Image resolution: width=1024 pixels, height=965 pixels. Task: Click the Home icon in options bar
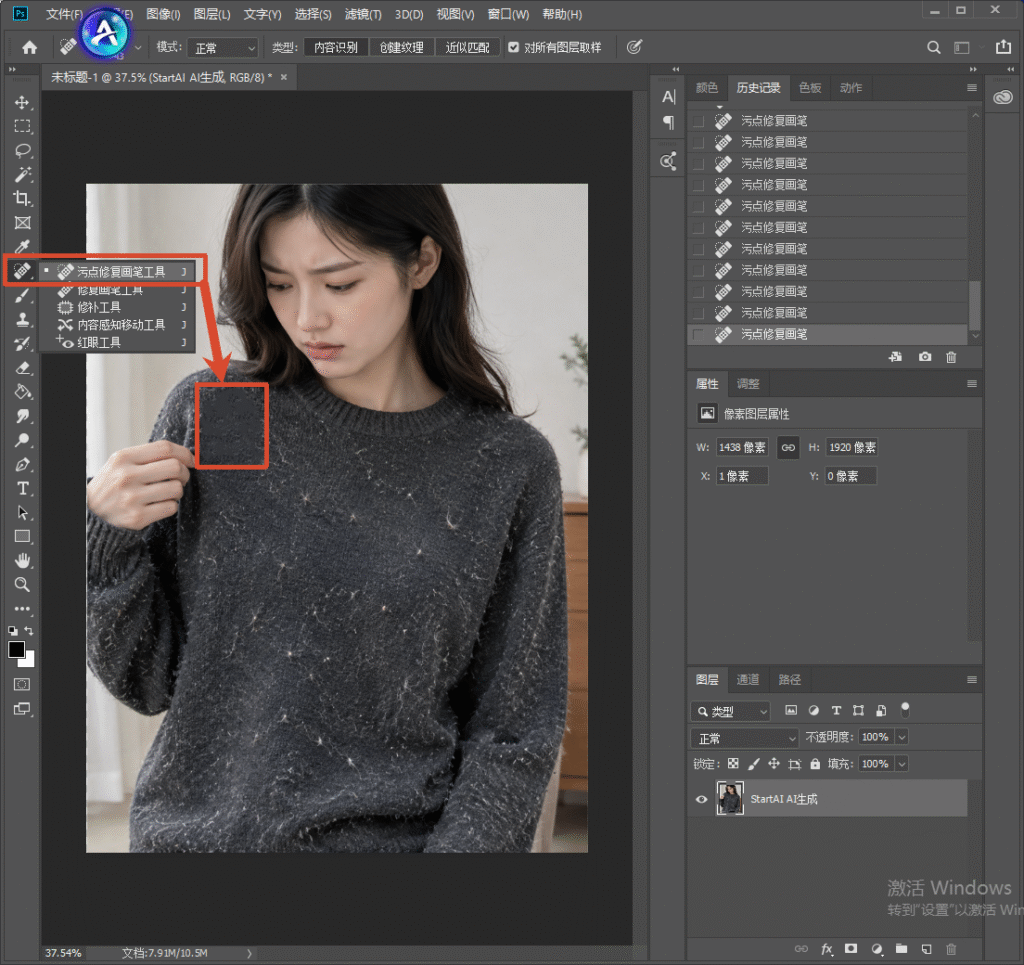click(x=29, y=48)
